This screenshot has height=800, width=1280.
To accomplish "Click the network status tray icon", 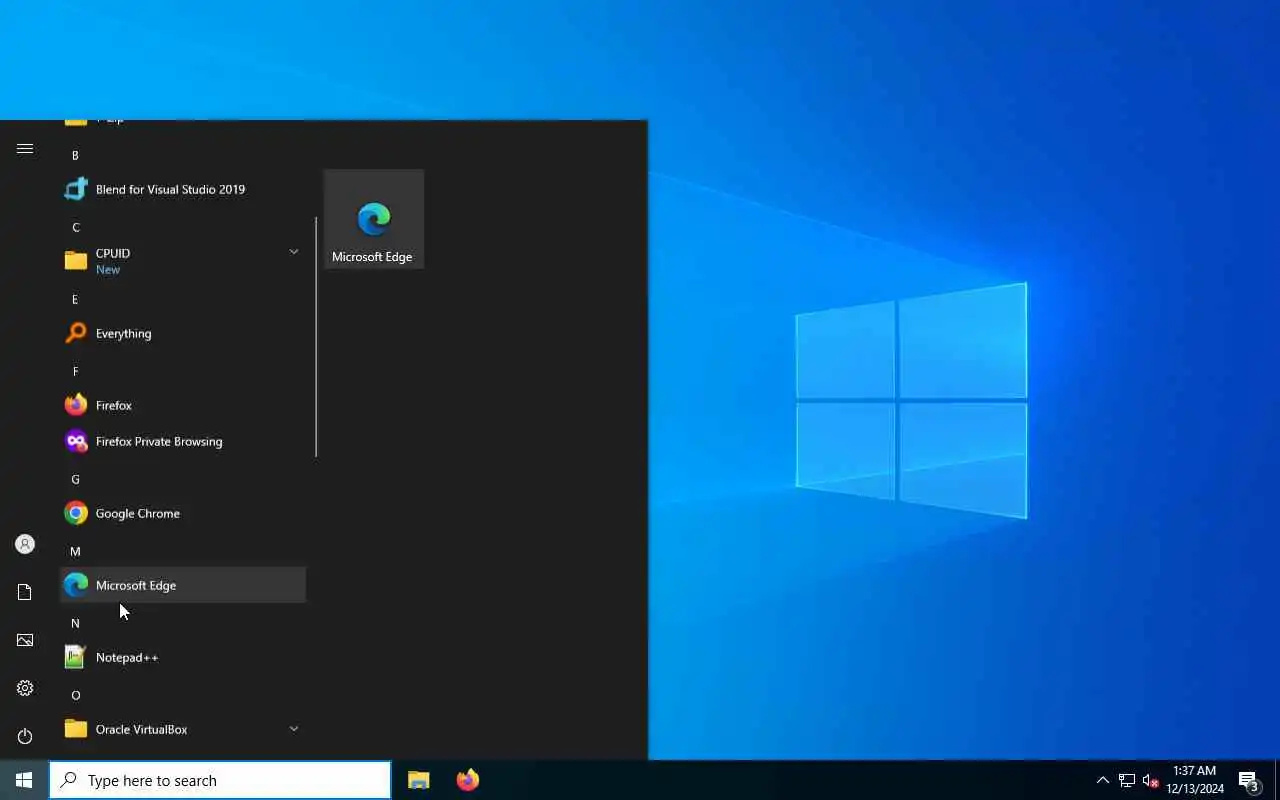I will pyautogui.click(x=1127, y=780).
